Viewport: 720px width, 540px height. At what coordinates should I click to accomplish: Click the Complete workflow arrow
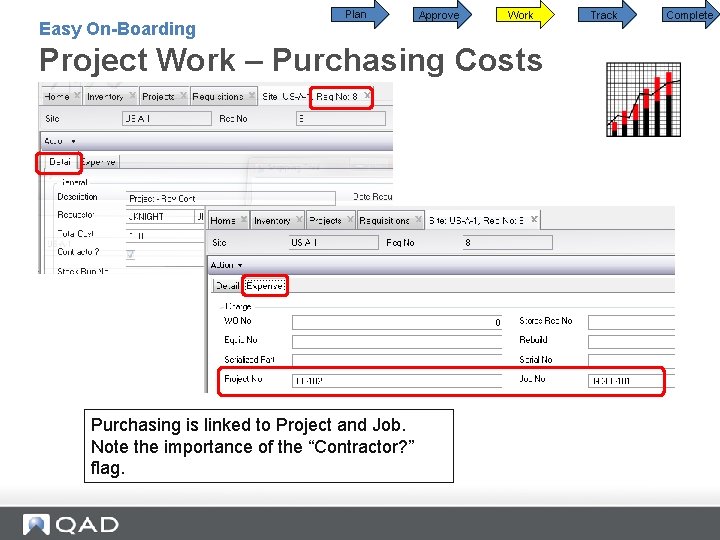[x=691, y=15]
